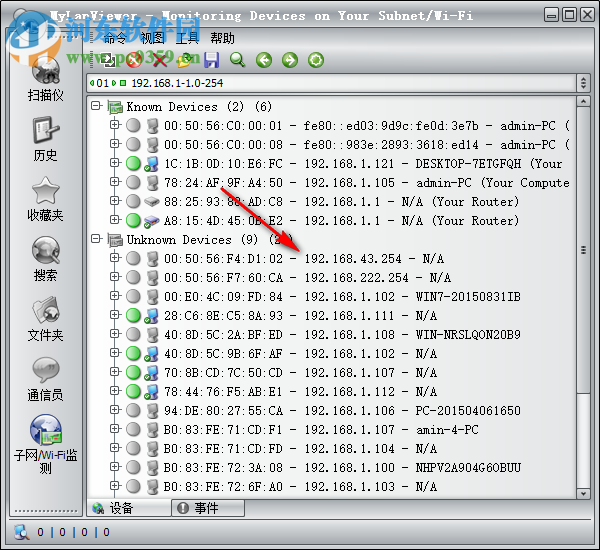Image resolution: width=600 pixels, height=550 pixels.
Task: Select the 子网/Wi-Fi监测 globe icon
Action: tap(46, 429)
